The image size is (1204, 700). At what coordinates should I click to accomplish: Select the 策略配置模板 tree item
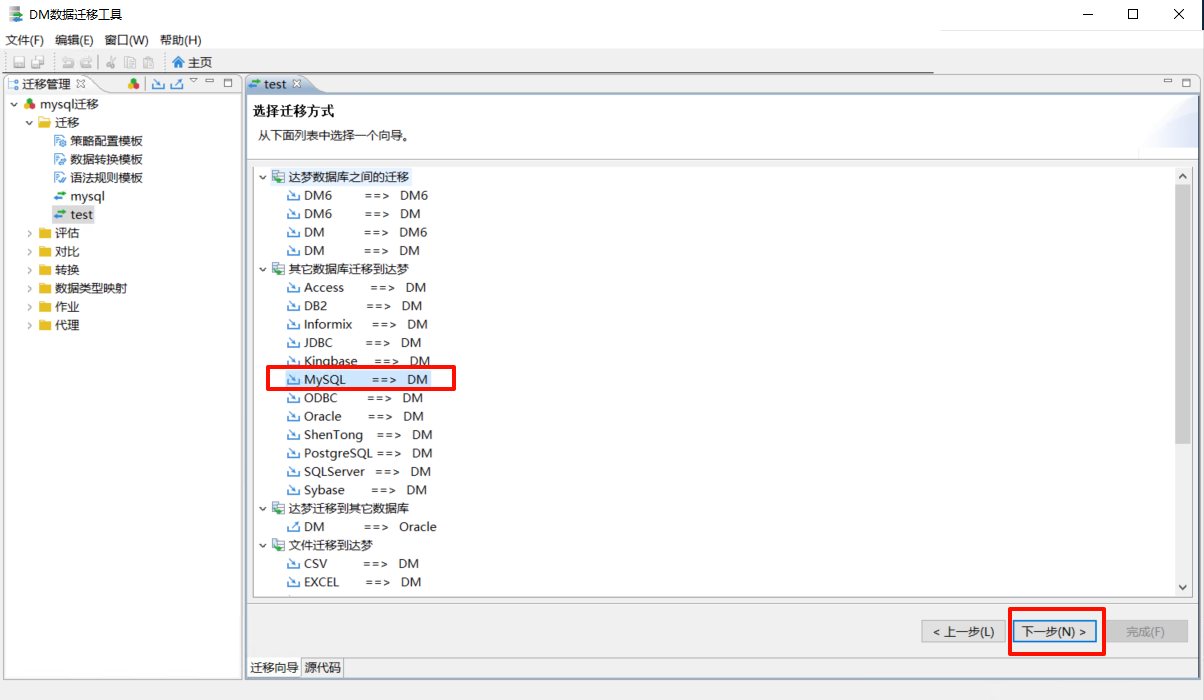coord(106,141)
